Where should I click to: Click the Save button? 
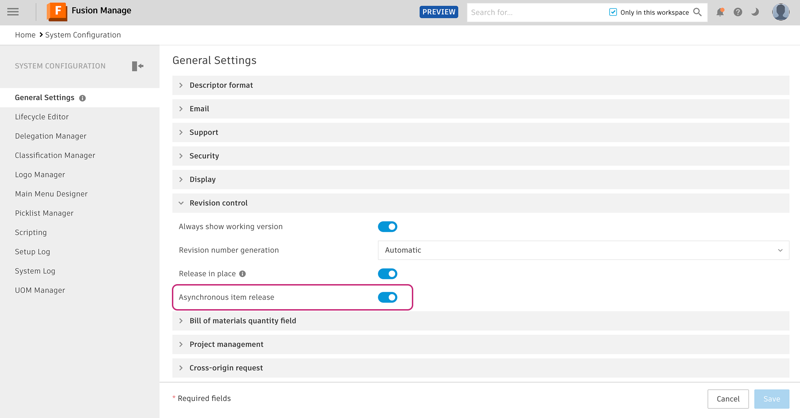[x=771, y=399]
